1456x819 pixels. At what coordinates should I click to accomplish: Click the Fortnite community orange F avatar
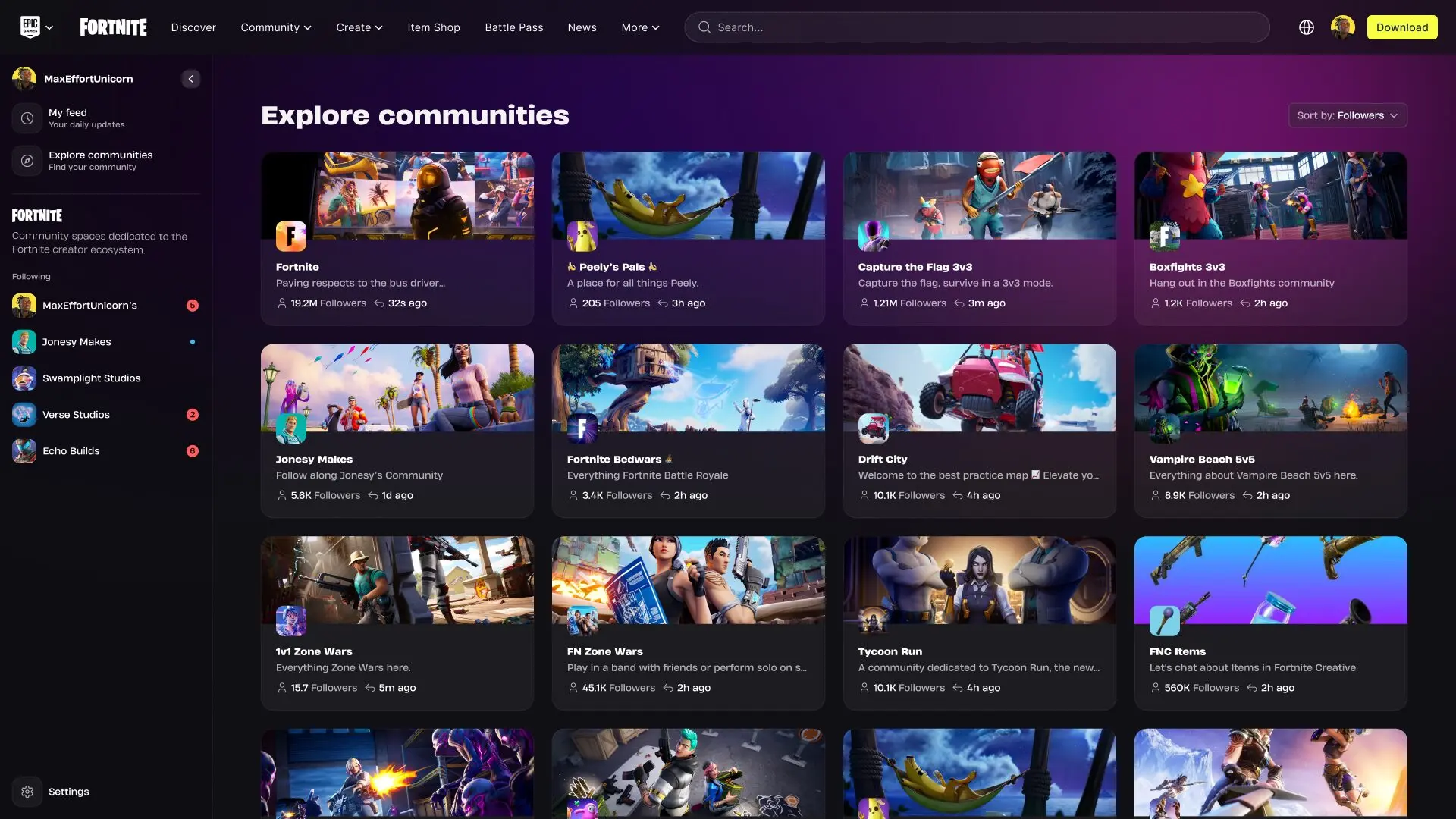tap(291, 237)
